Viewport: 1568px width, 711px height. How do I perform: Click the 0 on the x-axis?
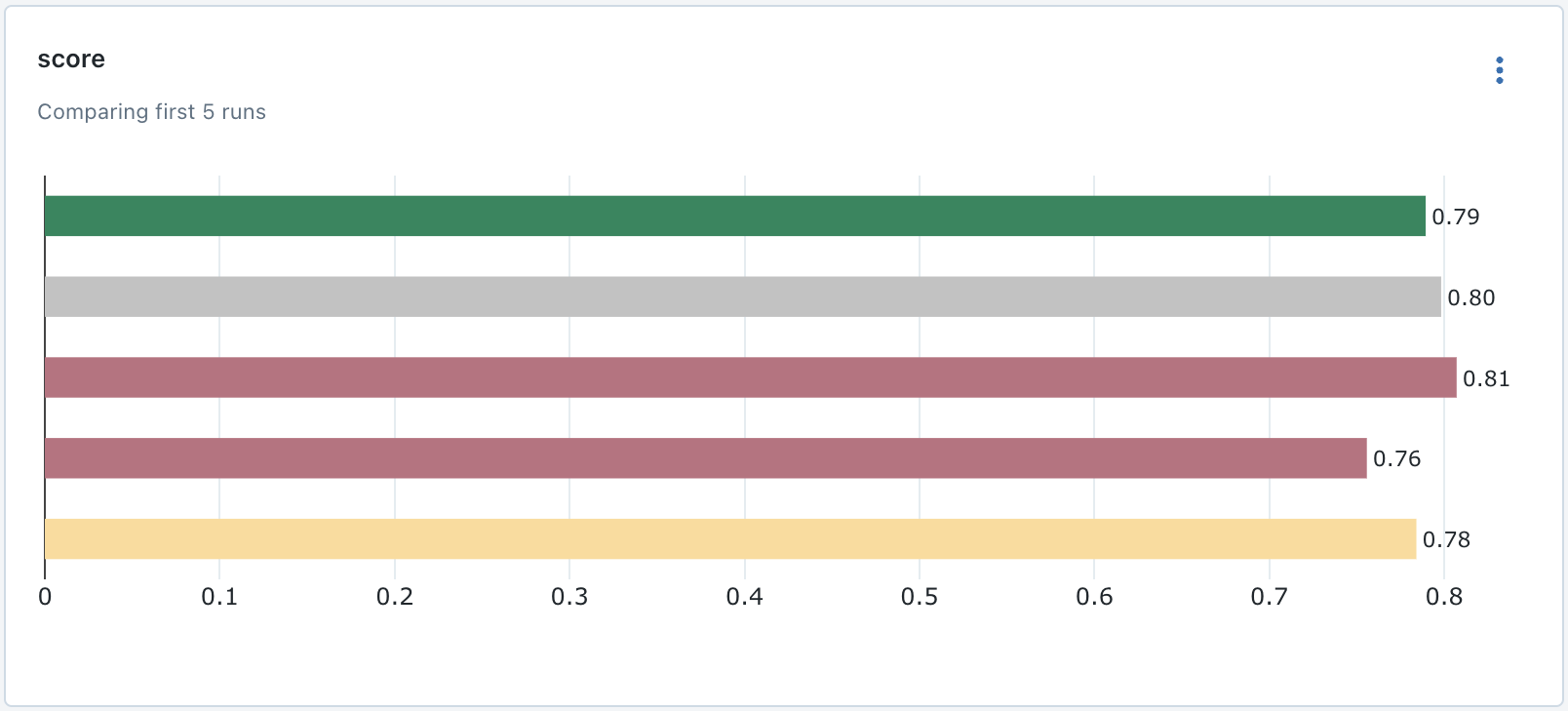(x=44, y=594)
